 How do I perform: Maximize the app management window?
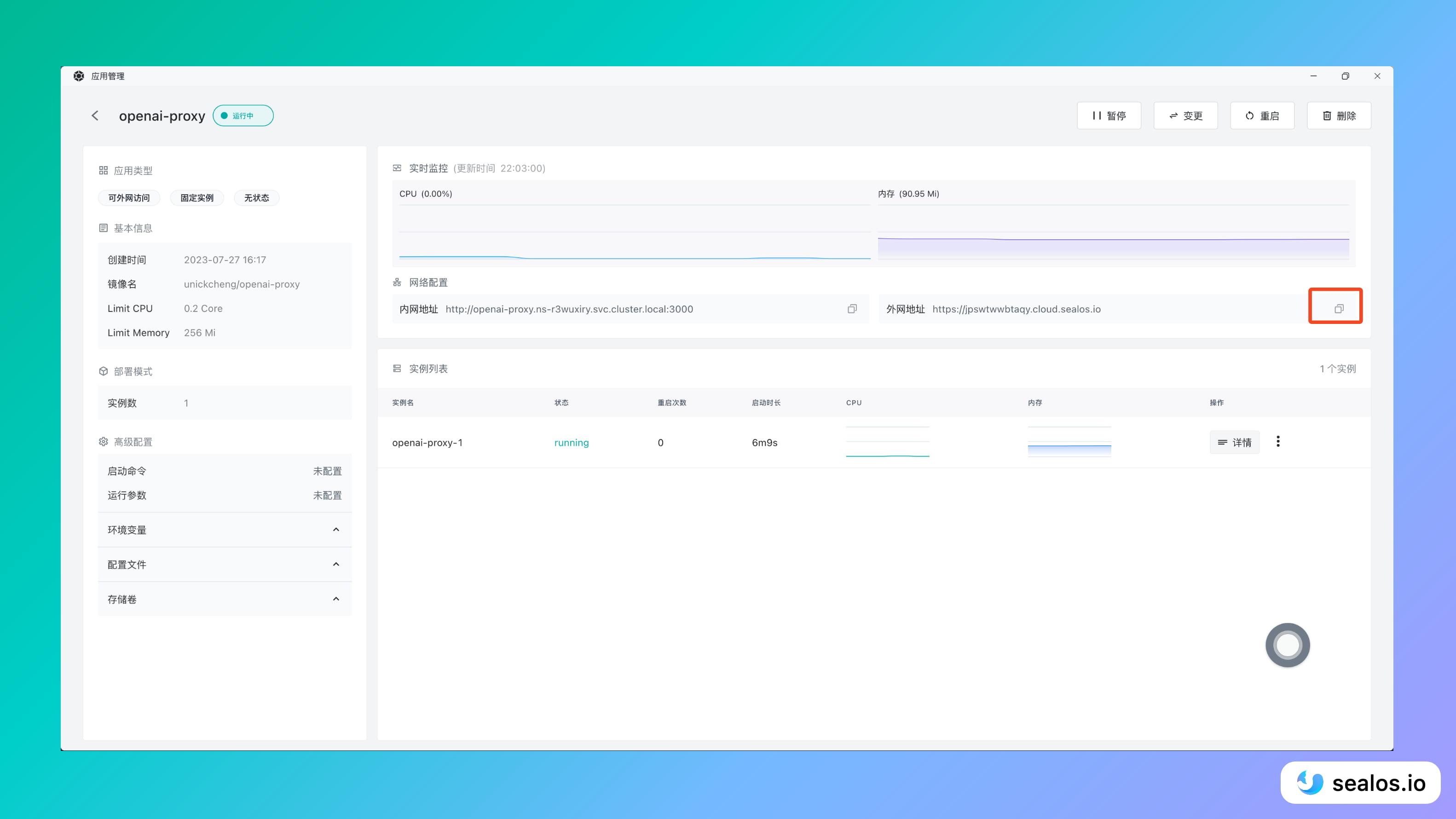(x=1345, y=76)
